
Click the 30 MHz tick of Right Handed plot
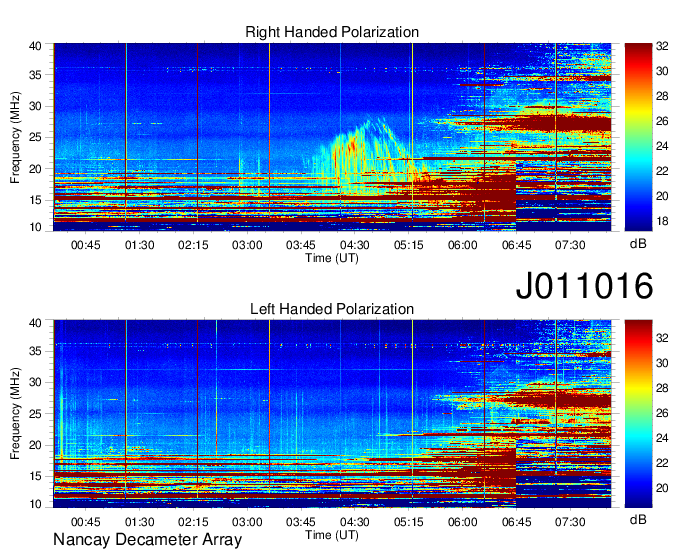click(x=35, y=106)
